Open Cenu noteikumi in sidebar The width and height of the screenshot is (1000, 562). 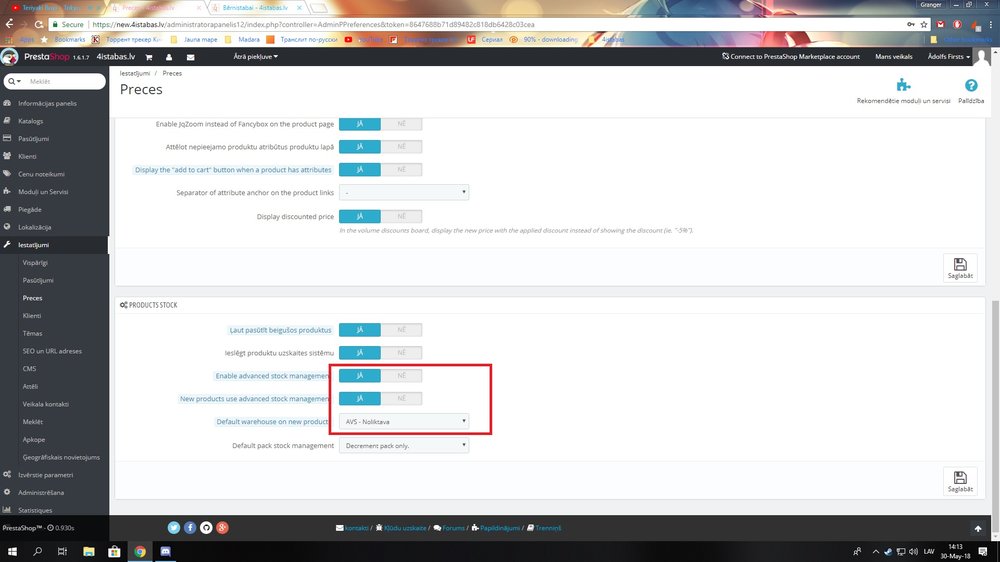41,174
